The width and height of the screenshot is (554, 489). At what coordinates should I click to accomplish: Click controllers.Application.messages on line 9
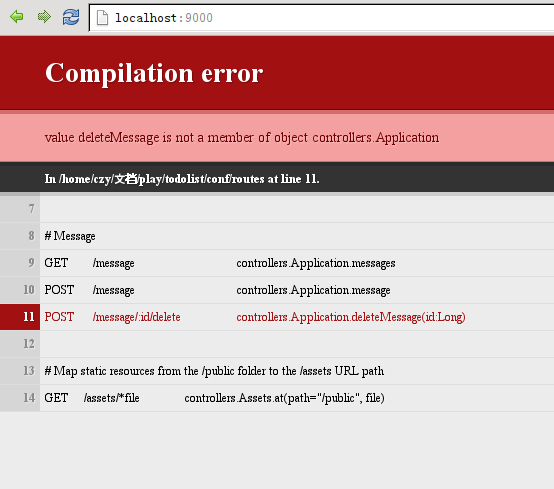tap(316, 263)
